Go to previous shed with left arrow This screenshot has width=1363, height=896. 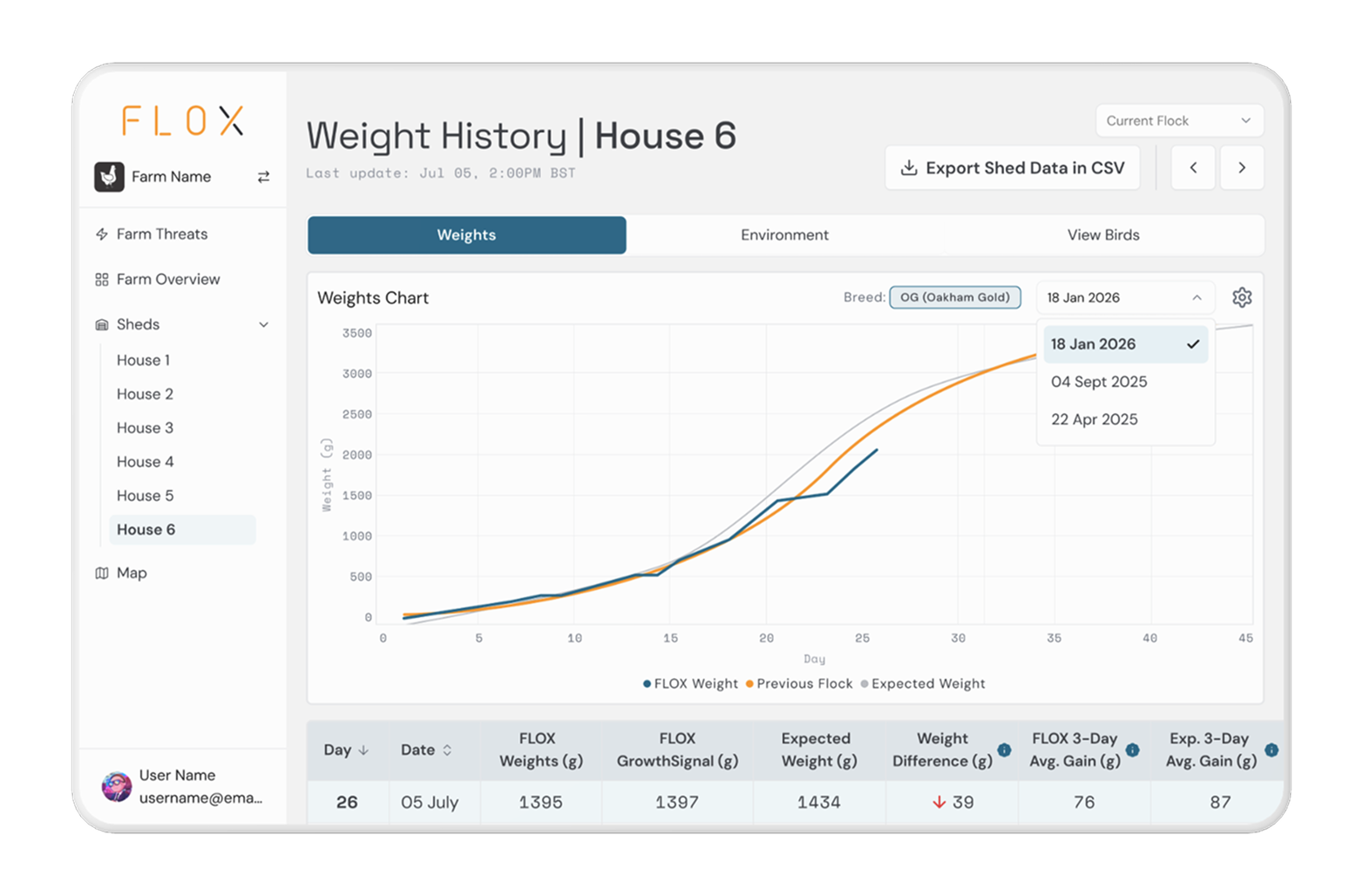point(1193,167)
